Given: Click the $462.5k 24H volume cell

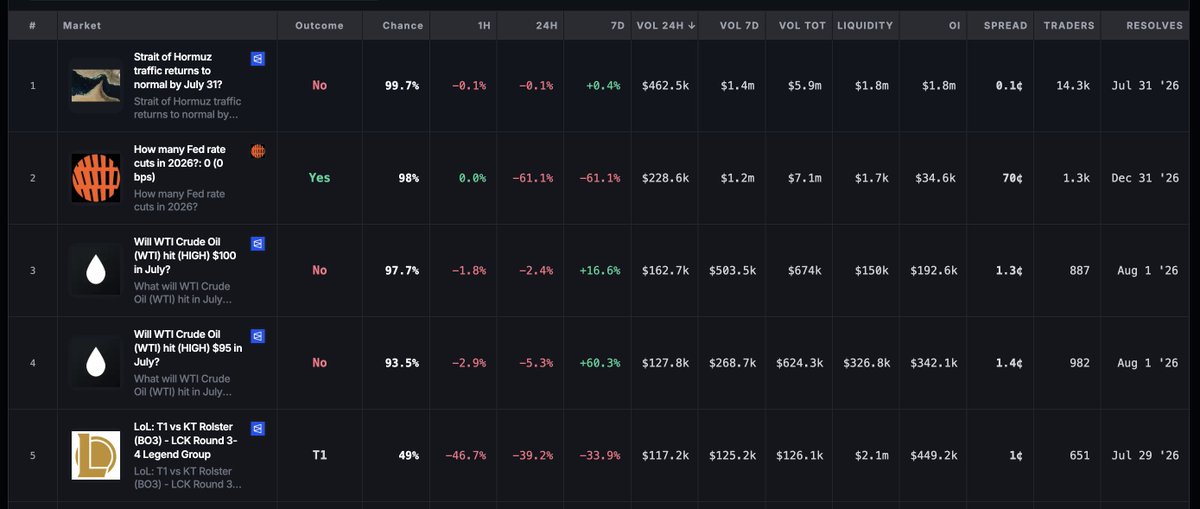Looking at the screenshot, I should (665, 86).
